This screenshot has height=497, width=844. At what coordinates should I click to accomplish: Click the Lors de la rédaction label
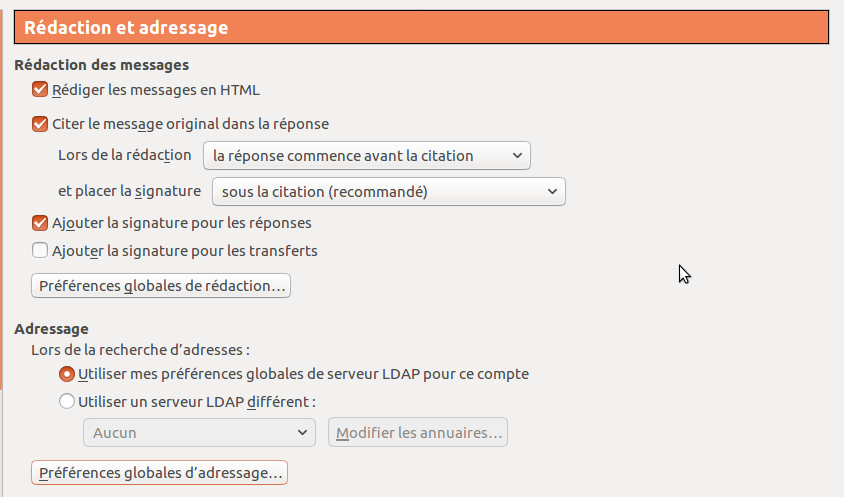(125, 154)
